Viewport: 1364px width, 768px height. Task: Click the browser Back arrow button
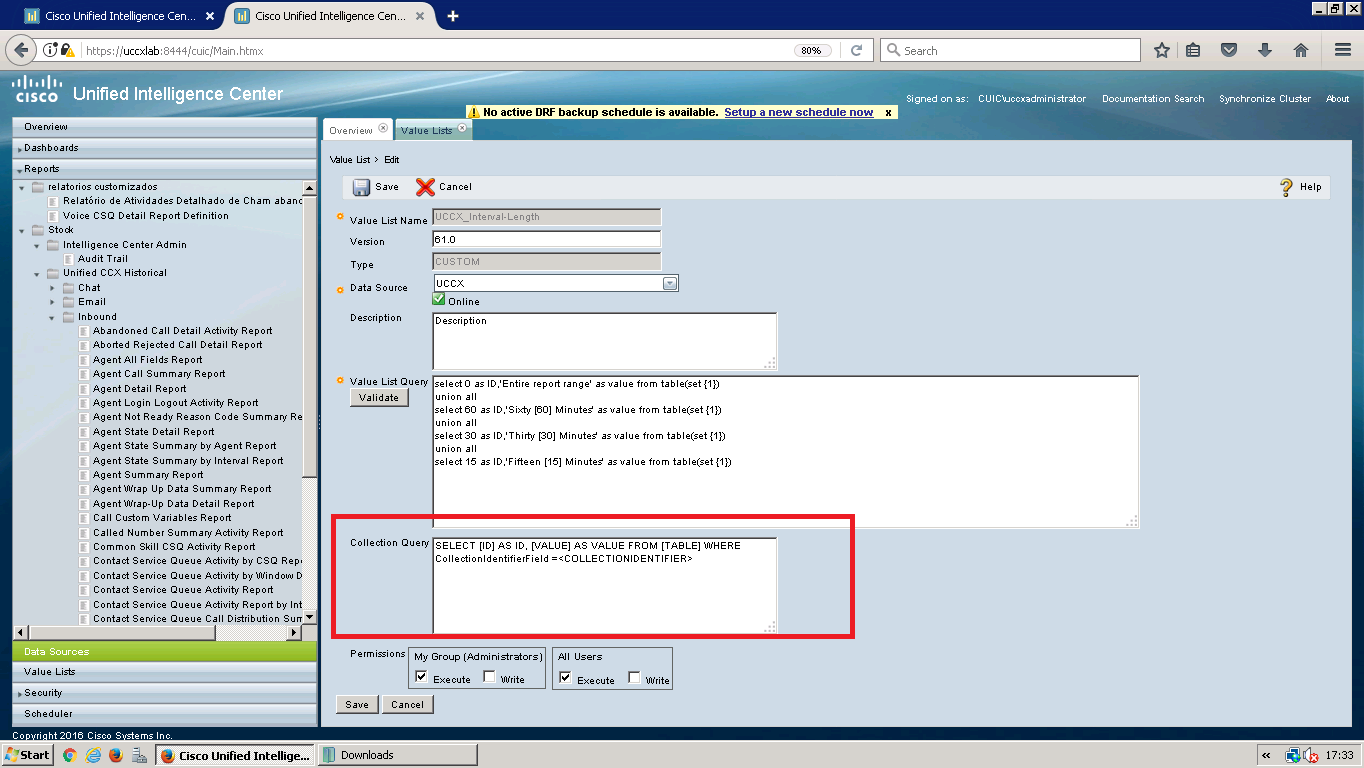20,50
